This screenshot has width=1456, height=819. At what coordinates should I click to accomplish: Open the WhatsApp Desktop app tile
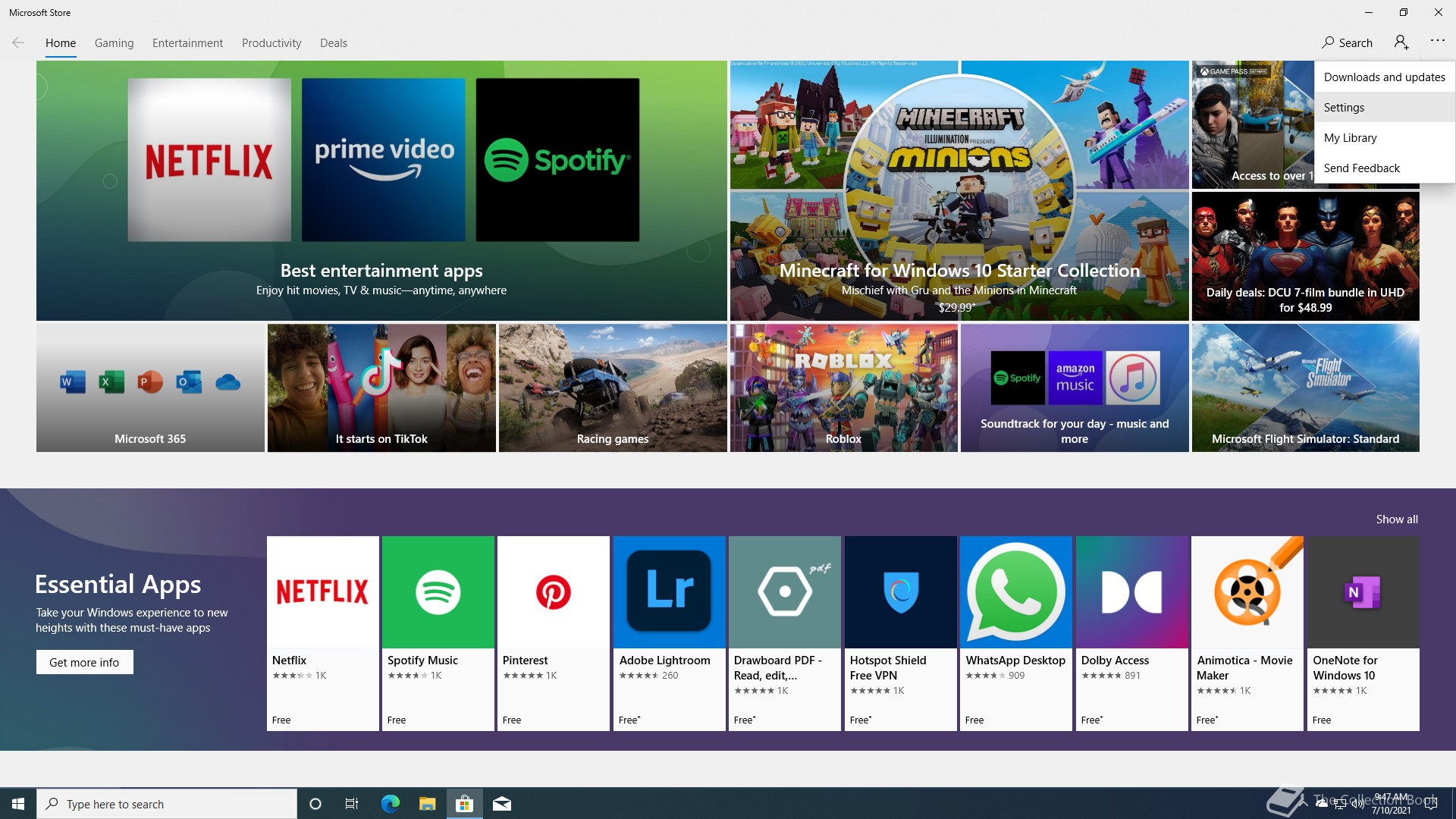click(1016, 633)
